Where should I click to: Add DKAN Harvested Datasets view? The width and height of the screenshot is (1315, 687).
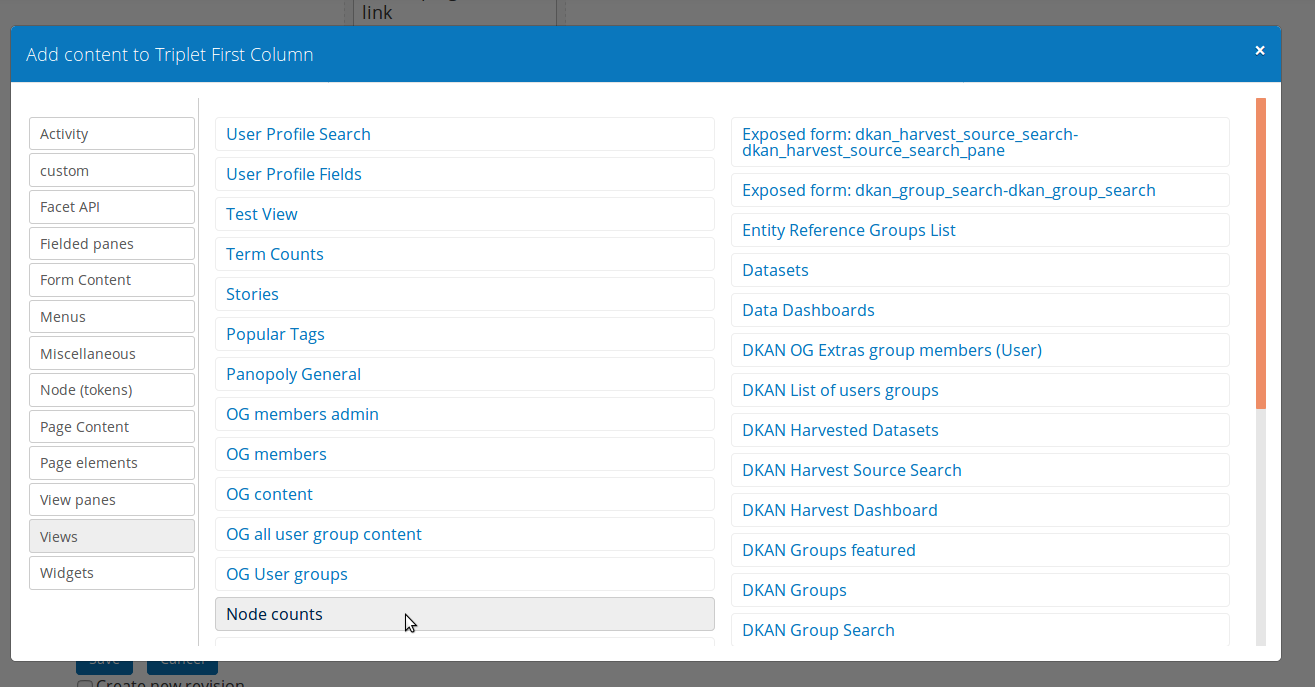[980, 430]
